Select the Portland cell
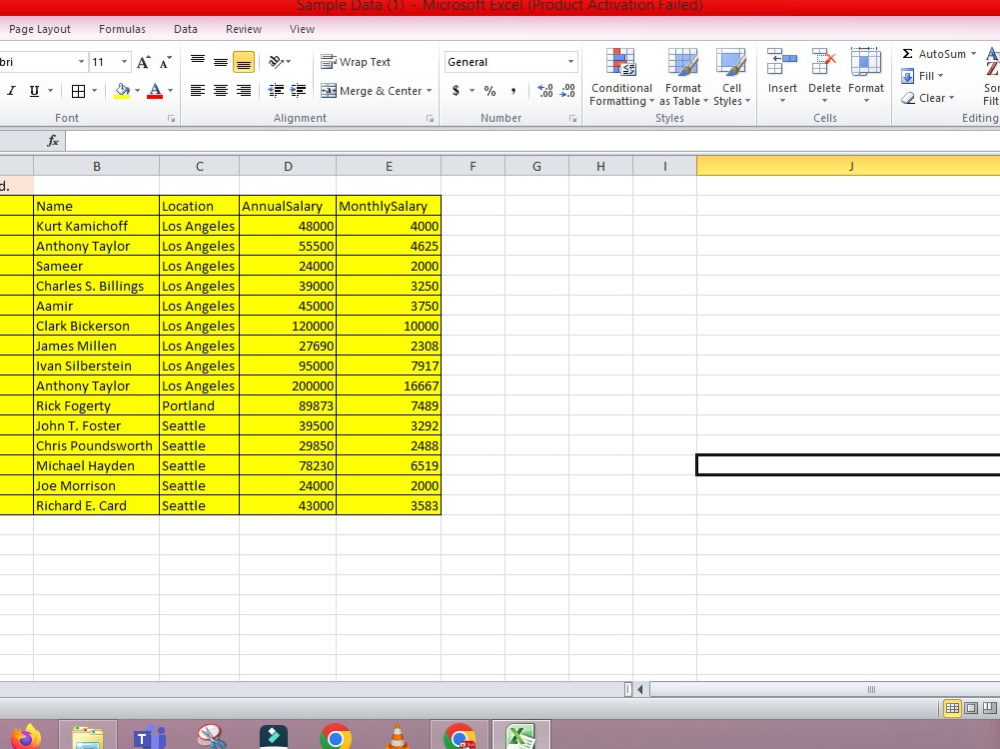The height and width of the screenshot is (749, 1000). tap(199, 406)
